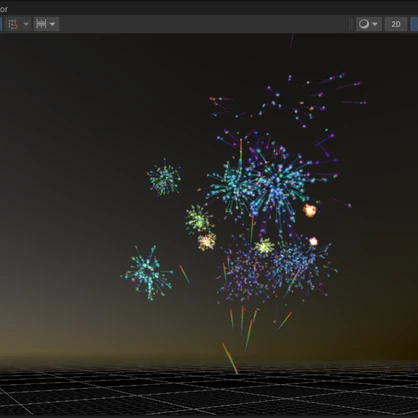
Task: Toggle 2D view mode button
Action: click(x=396, y=24)
